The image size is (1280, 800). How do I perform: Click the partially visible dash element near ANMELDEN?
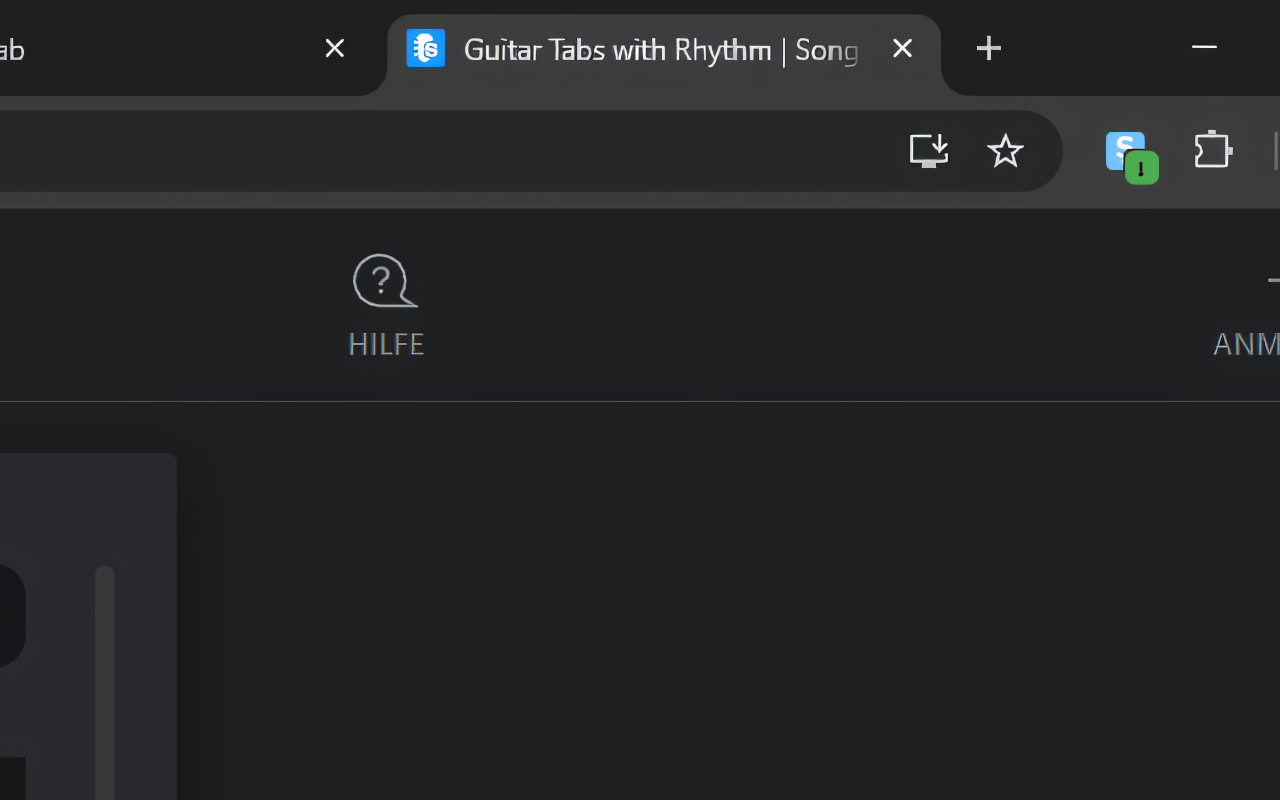1274,281
